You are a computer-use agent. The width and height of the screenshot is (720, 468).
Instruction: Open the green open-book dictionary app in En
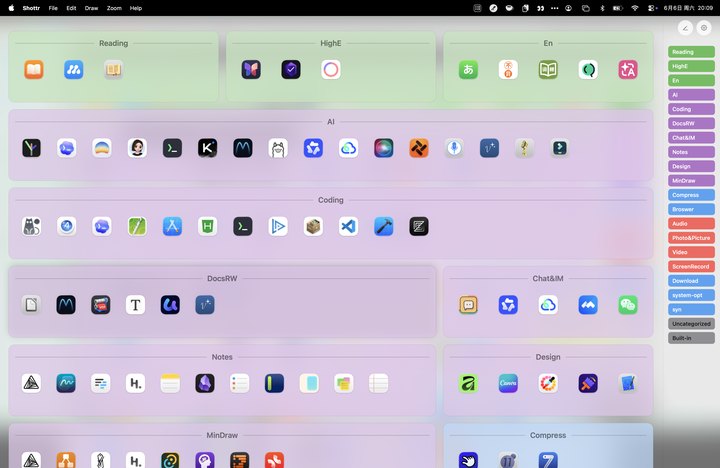click(x=548, y=70)
